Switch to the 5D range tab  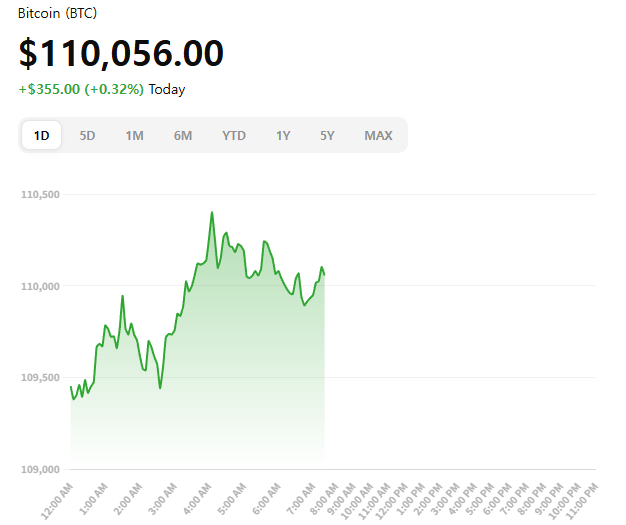click(87, 136)
